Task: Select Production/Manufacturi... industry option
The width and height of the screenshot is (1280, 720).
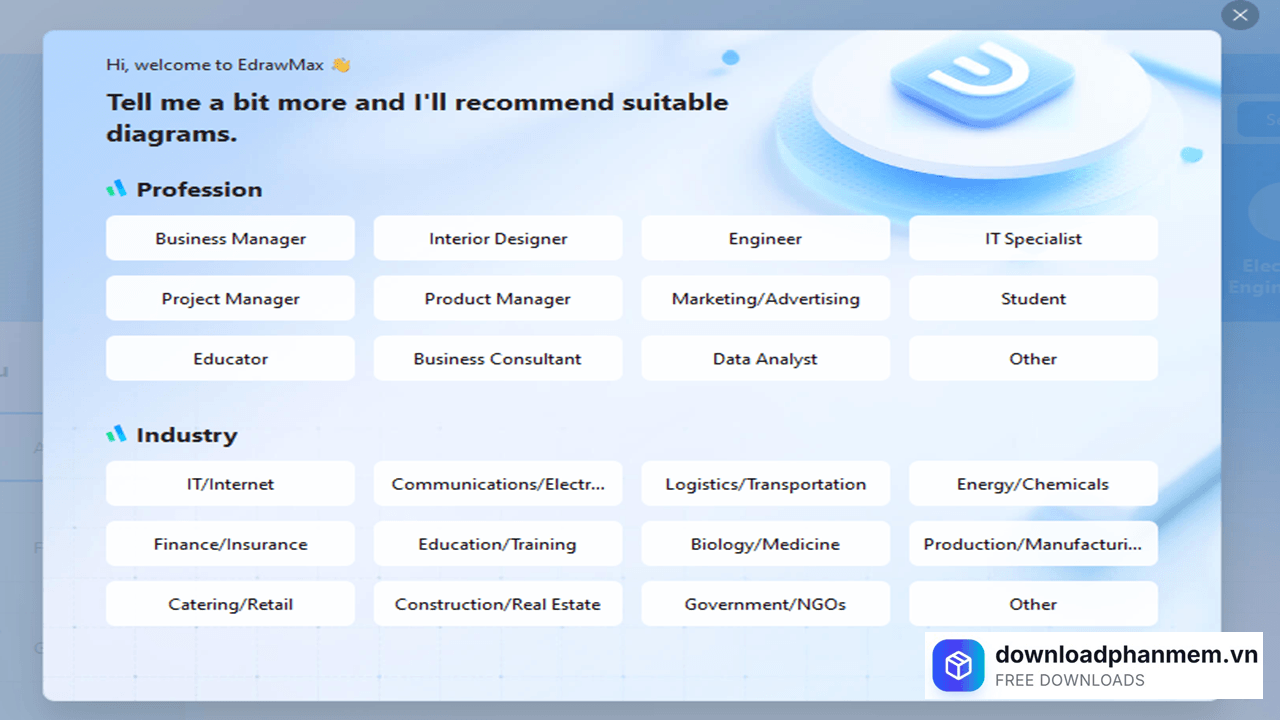Action: click(x=1033, y=544)
